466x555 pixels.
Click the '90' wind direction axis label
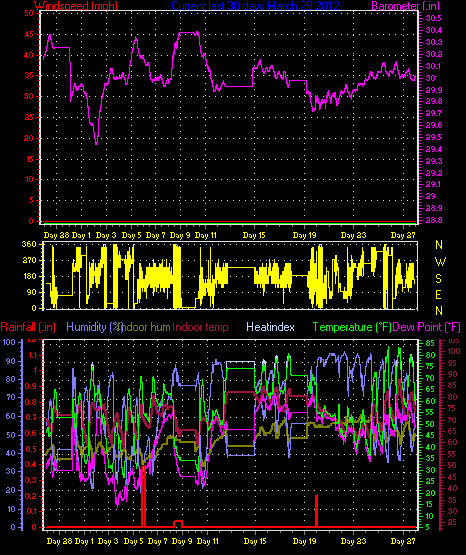[x=31, y=292]
